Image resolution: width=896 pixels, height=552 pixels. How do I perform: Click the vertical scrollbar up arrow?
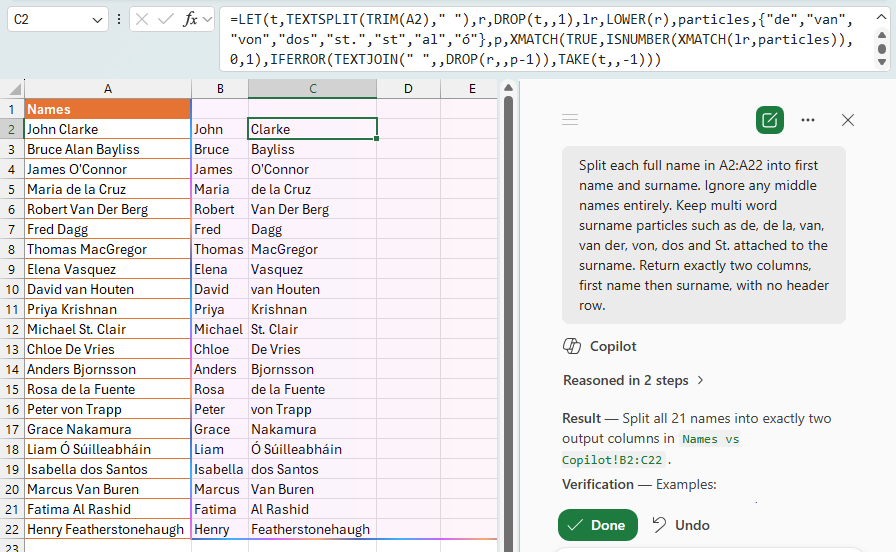click(508, 87)
